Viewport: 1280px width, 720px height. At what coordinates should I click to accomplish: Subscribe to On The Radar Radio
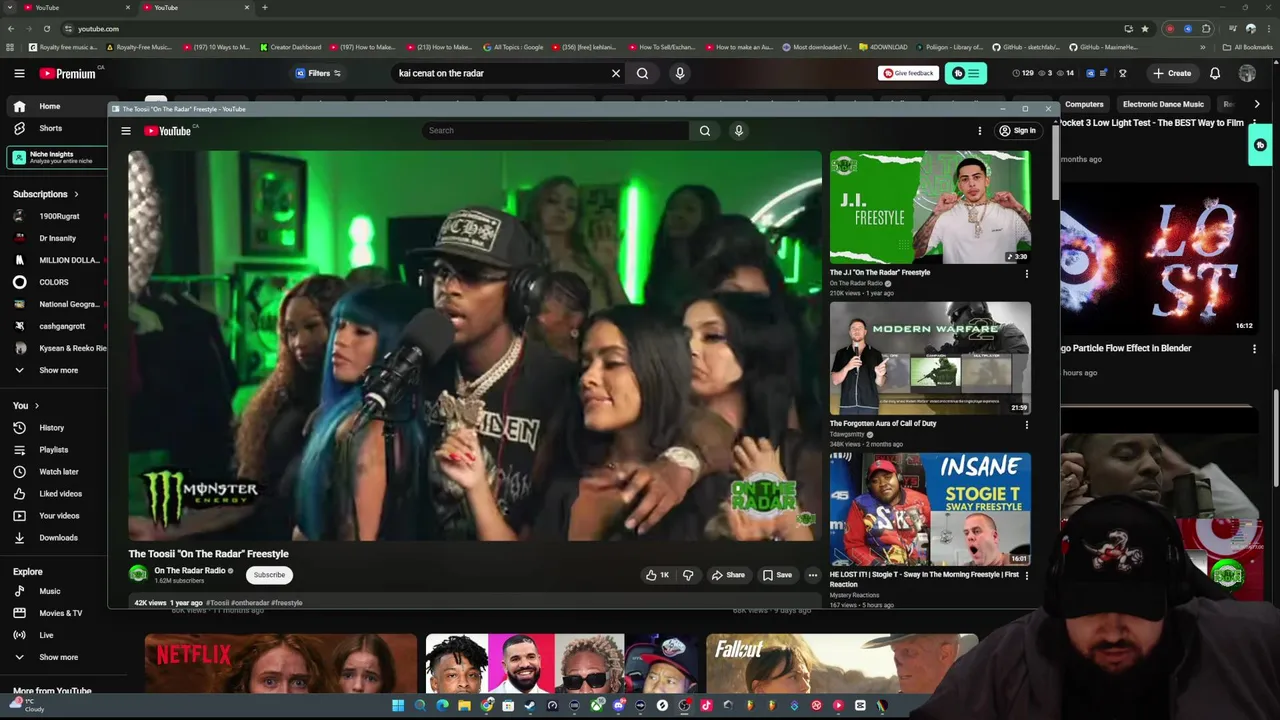pyautogui.click(x=269, y=575)
